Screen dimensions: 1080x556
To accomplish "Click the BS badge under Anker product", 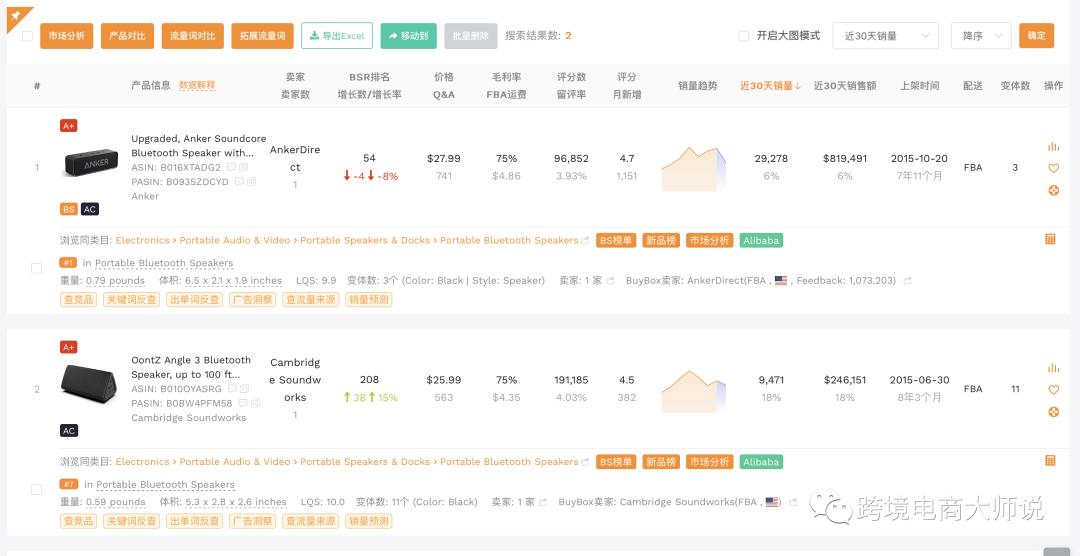I will pos(68,209).
